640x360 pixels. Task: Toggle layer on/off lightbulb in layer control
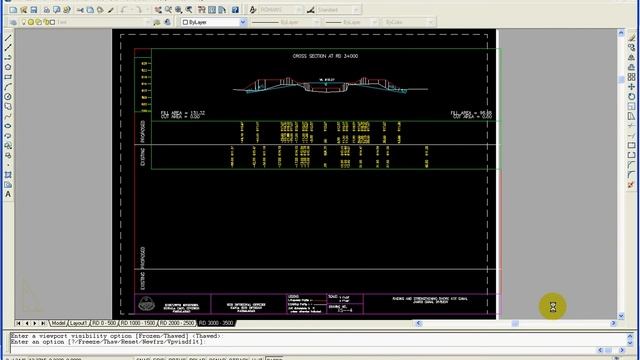pyautogui.click(x=24, y=22)
